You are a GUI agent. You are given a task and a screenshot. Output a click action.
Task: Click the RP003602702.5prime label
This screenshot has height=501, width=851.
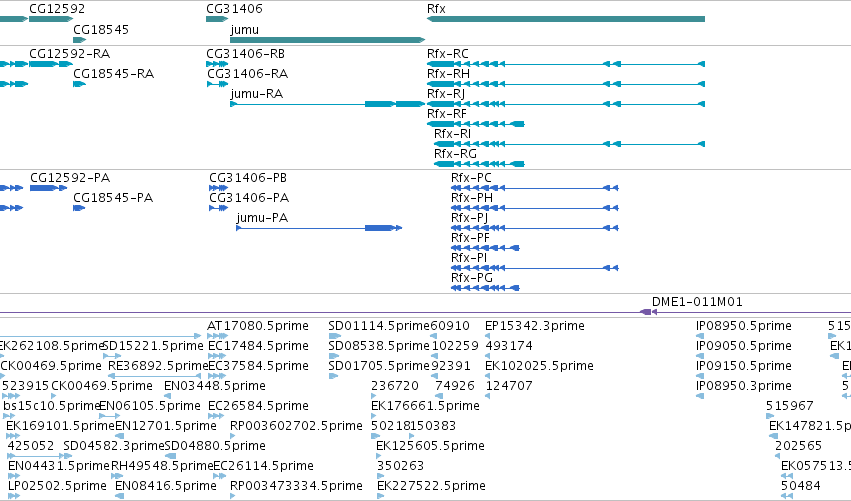point(296,426)
